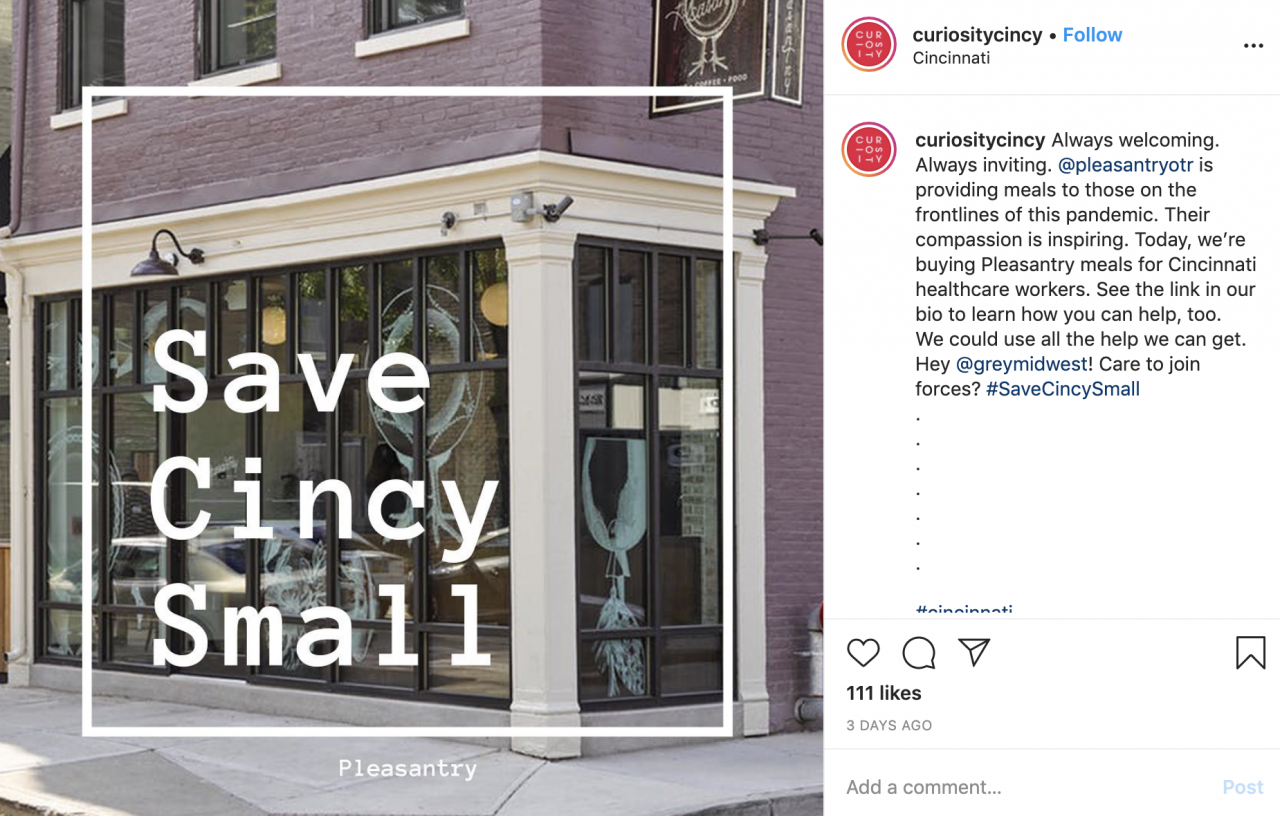Click the Post comment button
The image size is (1280, 816).
[1243, 787]
